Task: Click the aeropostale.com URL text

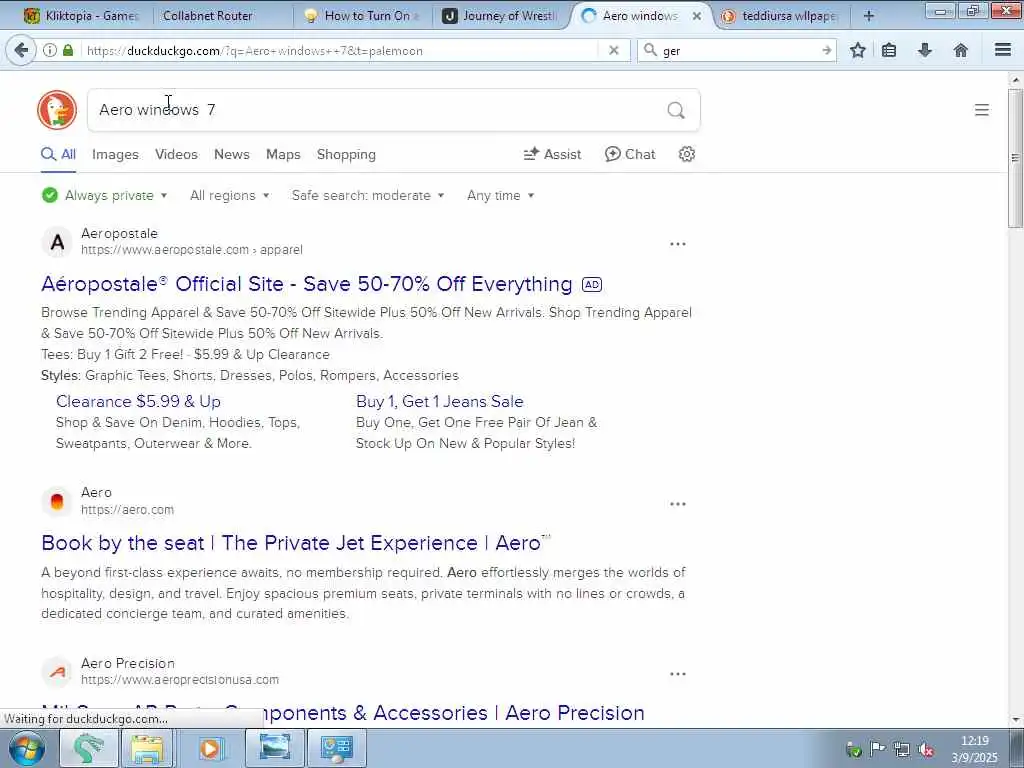Action: [x=192, y=250]
